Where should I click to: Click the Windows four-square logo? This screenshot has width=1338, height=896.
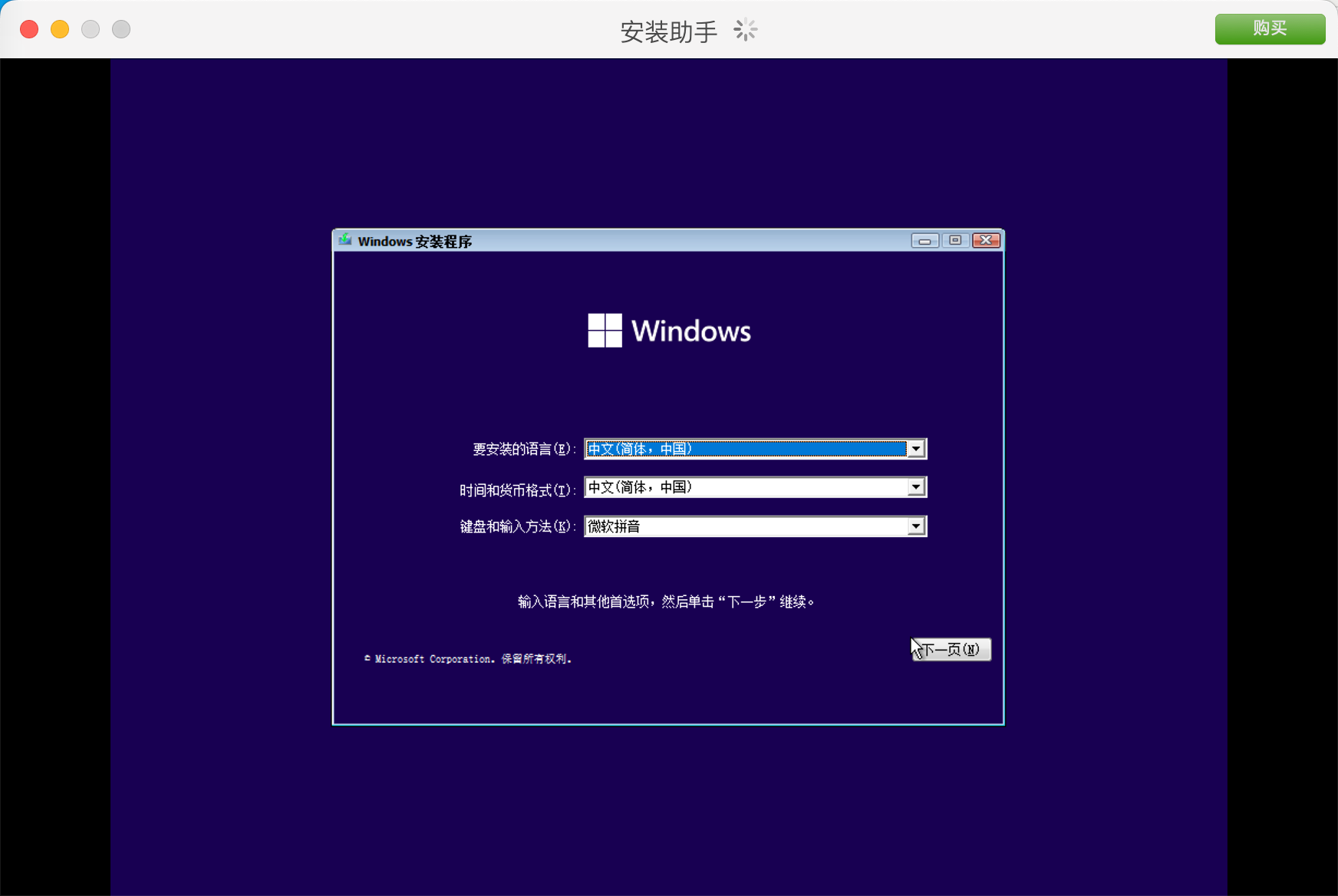coord(605,331)
